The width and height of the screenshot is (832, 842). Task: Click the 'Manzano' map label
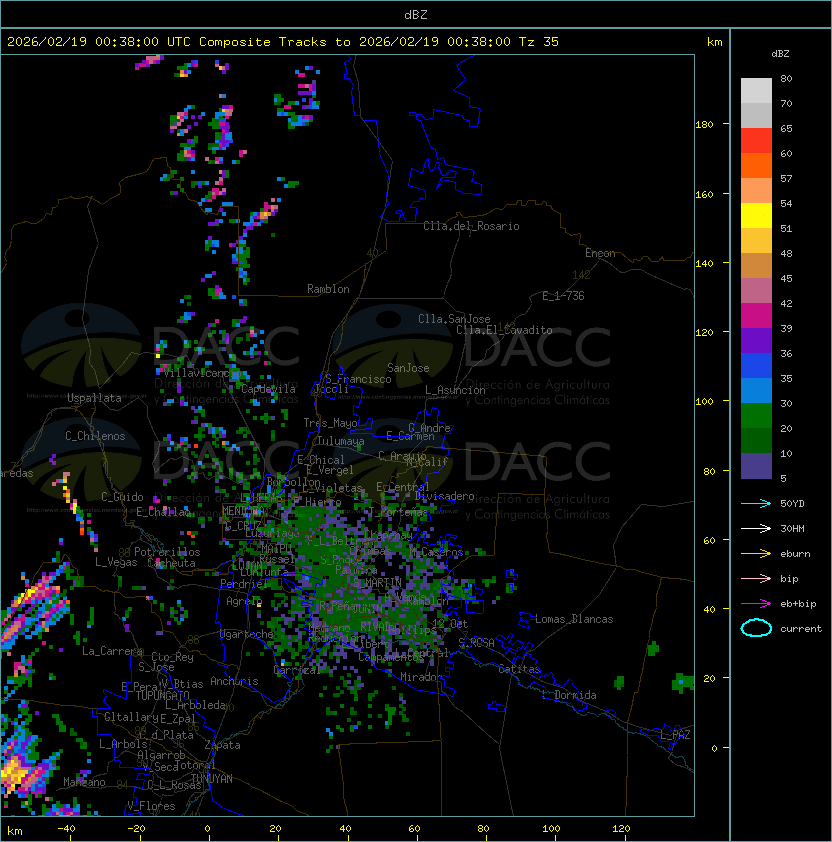84,782
